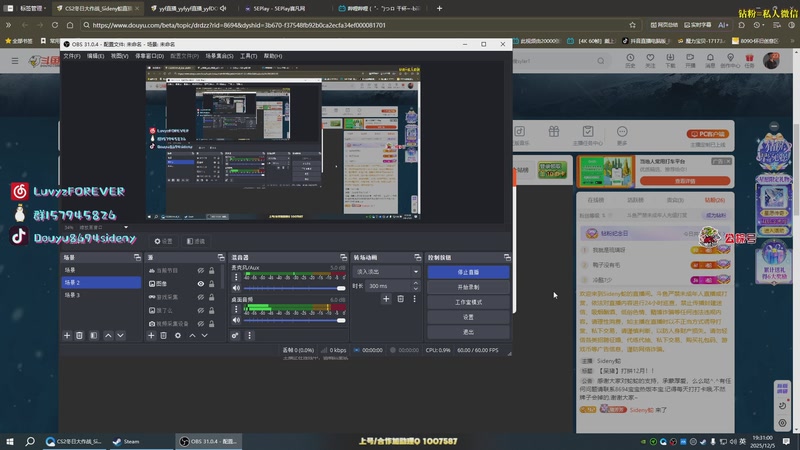Undock the audio mixer panel via float icon
800x450 pixels.
click(x=343, y=258)
